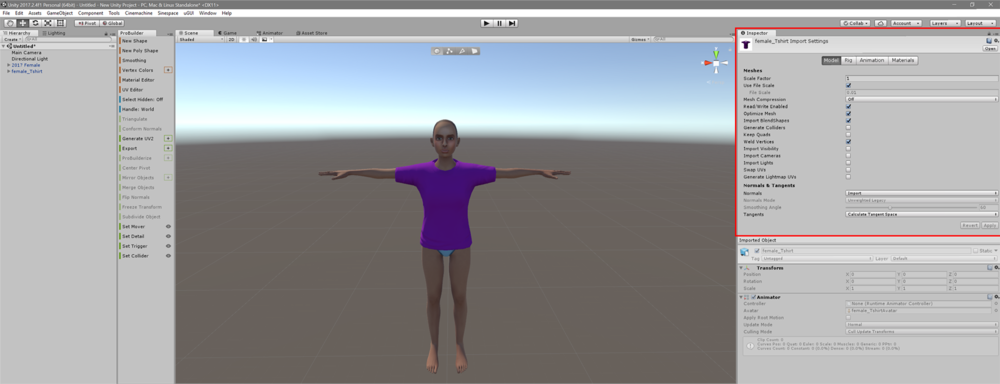Open Export options plus icon
The width and height of the screenshot is (1000, 384).
tap(168, 148)
